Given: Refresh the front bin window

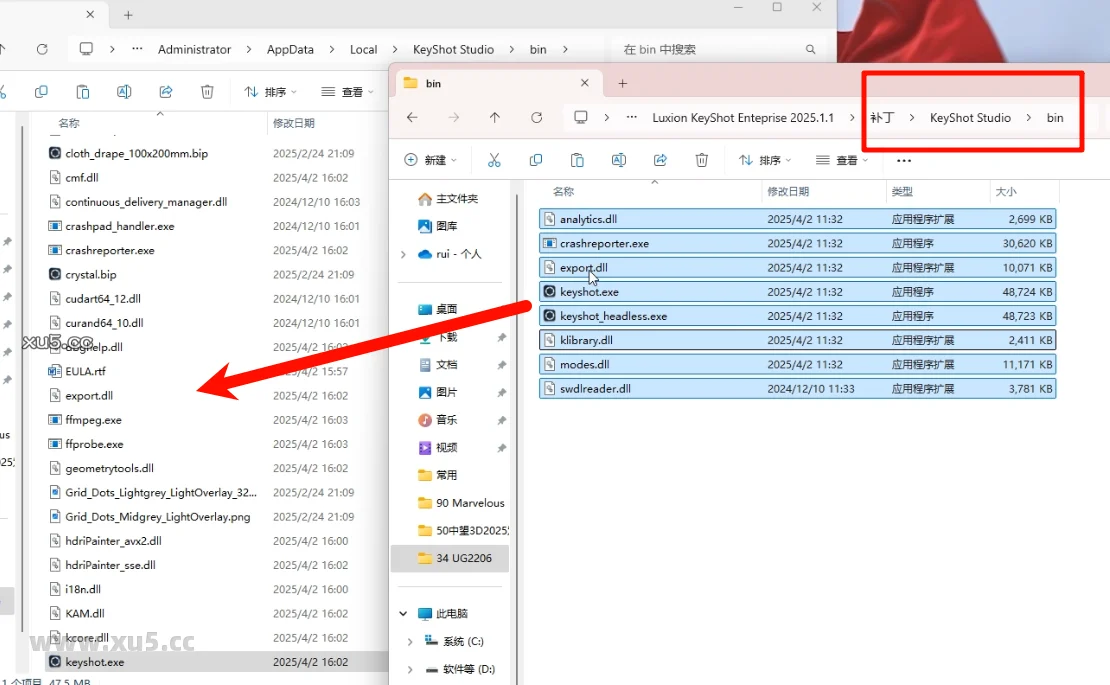Looking at the screenshot, I should (x=537, y=117).
